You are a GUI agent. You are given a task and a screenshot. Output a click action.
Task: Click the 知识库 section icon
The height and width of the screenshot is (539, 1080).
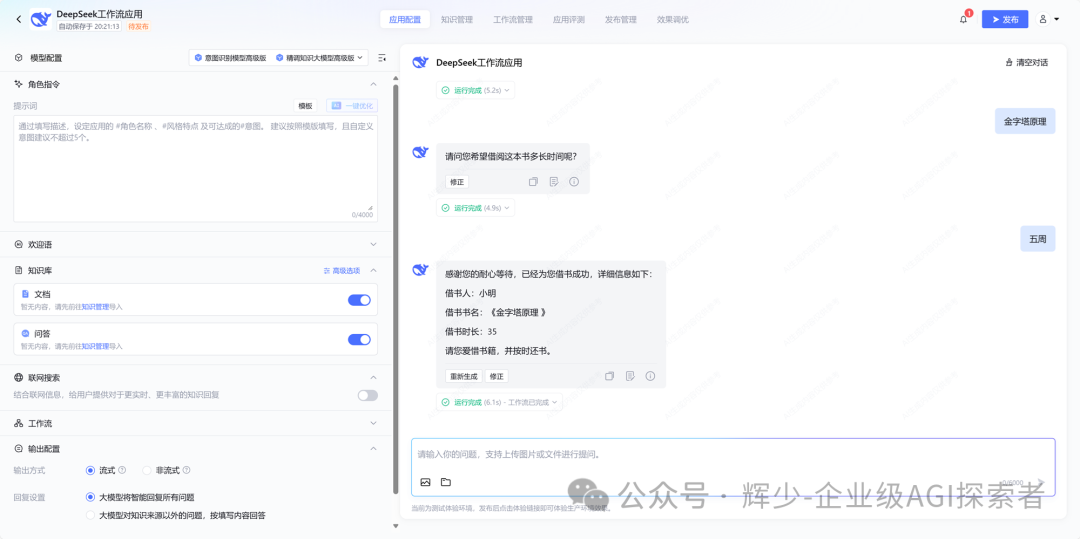[19, 271]
